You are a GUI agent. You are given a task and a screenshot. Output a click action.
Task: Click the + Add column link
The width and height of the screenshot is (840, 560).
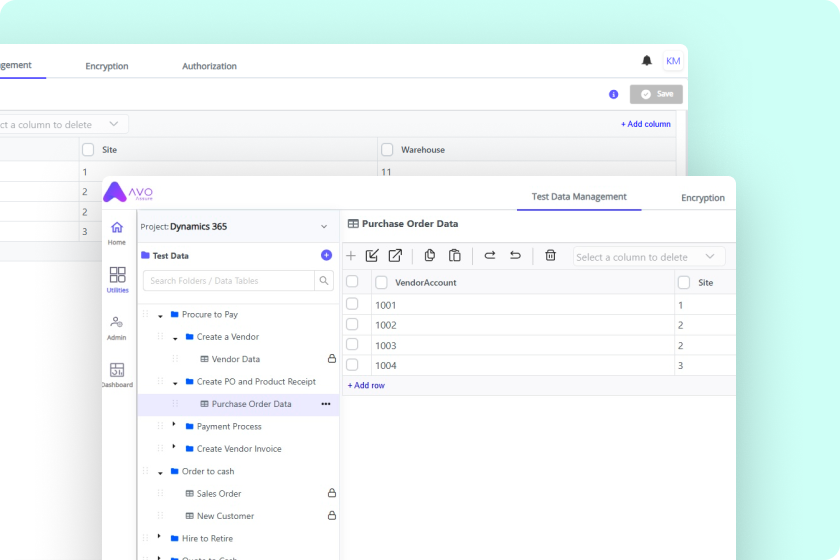(645, 124)
